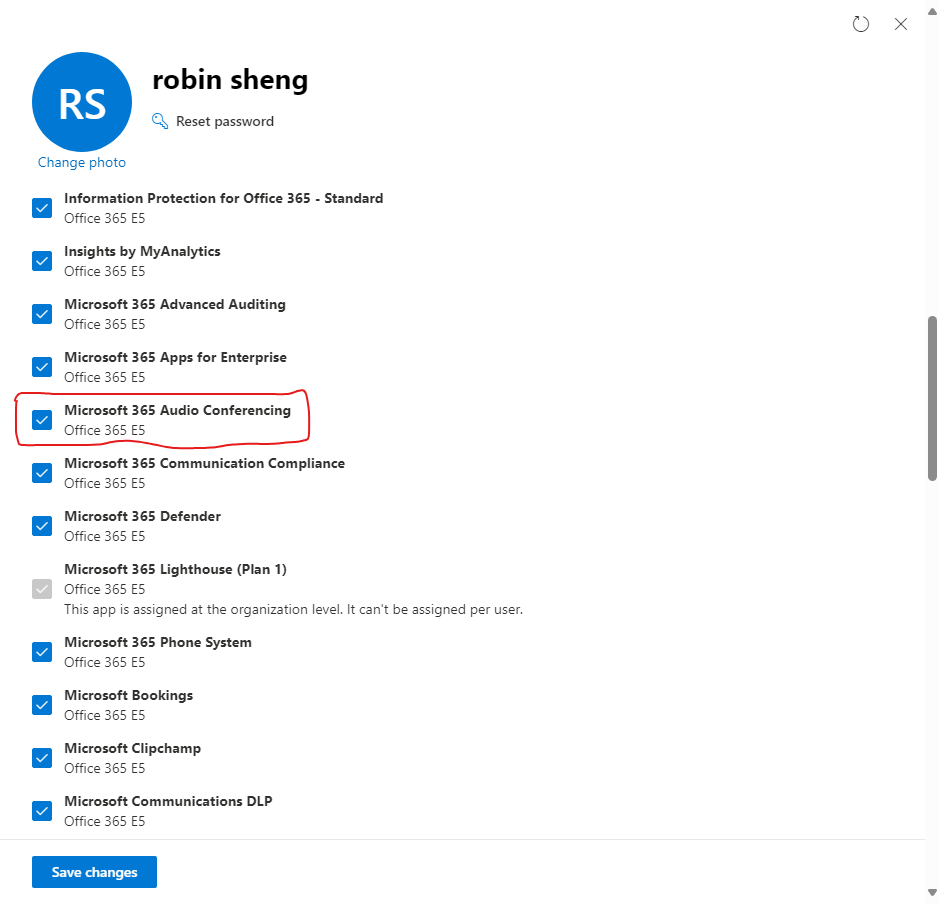
Task: Close the user details panel
Action: point(900,24)
